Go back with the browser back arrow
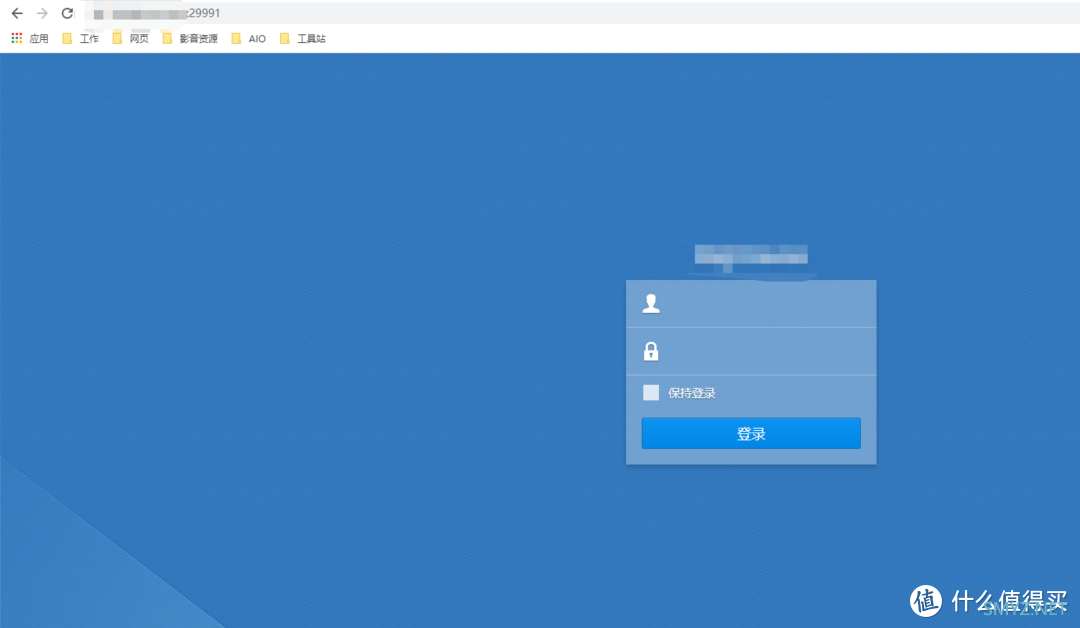Image resolution: width=1080 pixels, height=628 pixels. [x=17, y=13]
